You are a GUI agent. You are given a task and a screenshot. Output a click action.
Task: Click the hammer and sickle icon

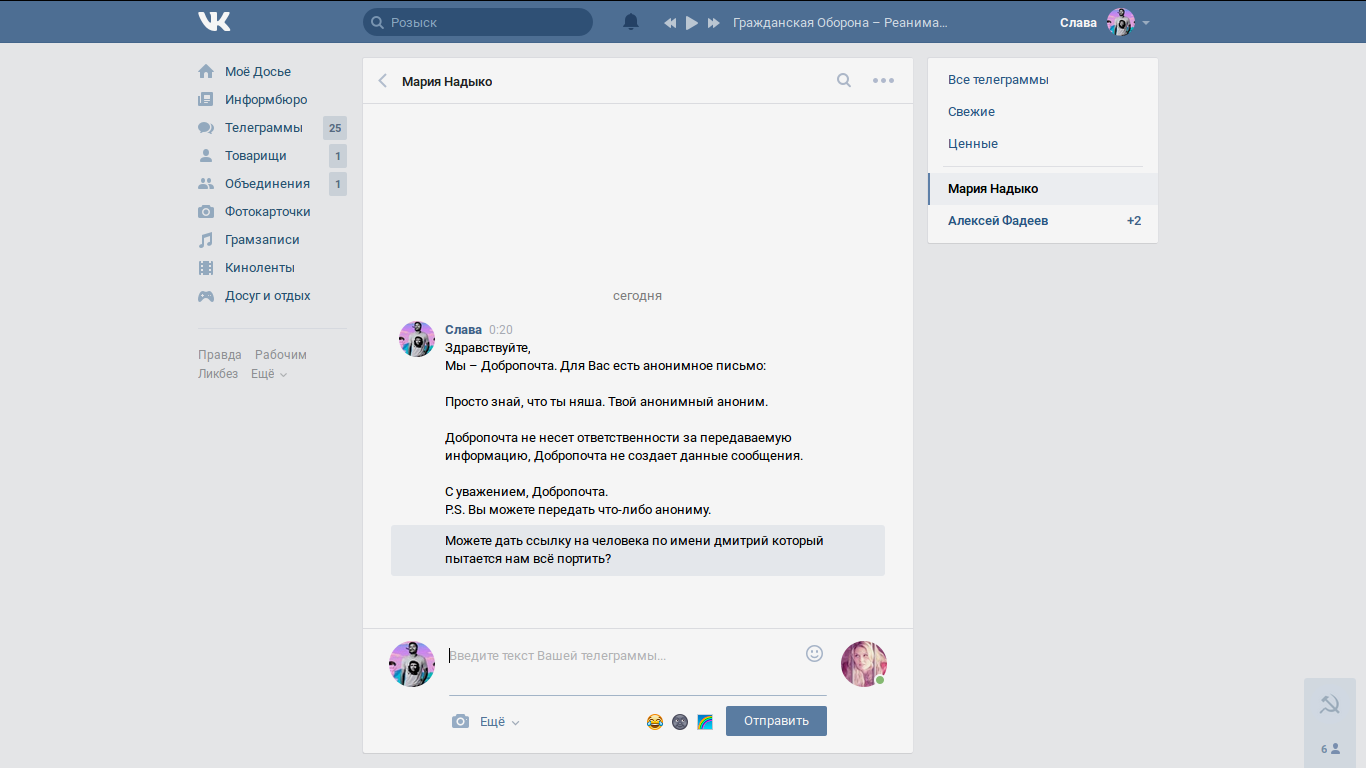click(x=1330, y=705)
